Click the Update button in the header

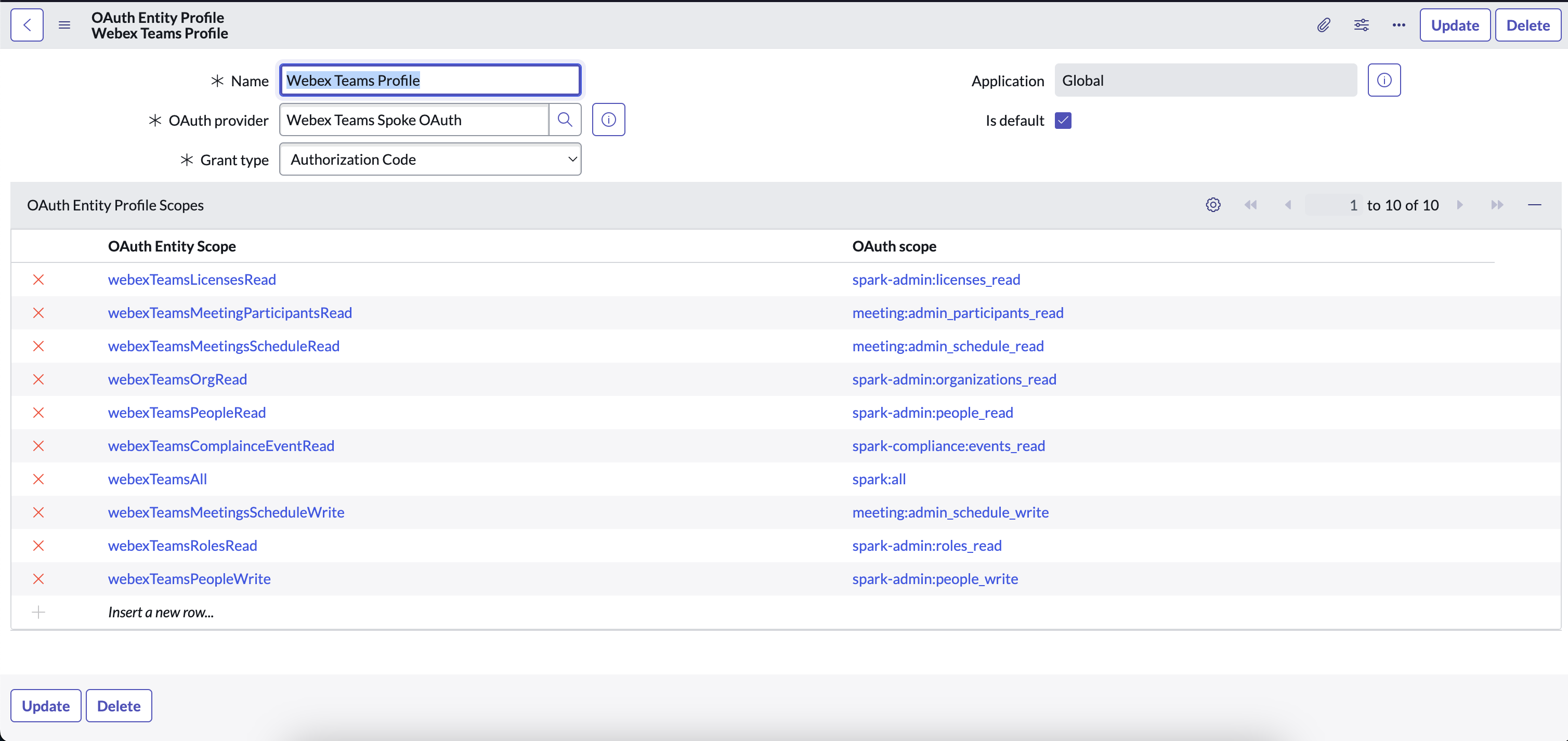pyautogui.click(x=1455, y=25)
